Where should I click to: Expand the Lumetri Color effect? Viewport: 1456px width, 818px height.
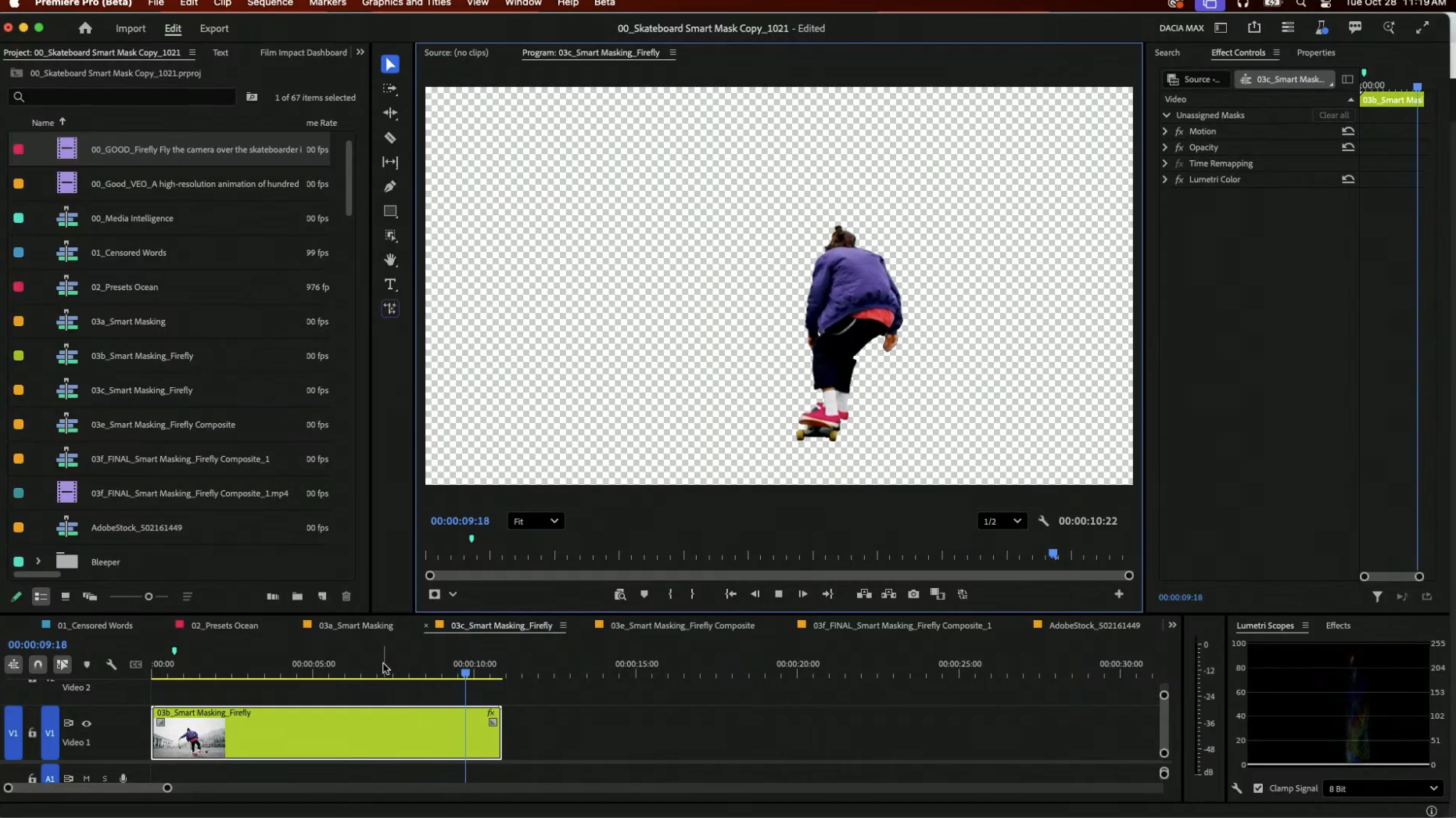coord(1165,179)
